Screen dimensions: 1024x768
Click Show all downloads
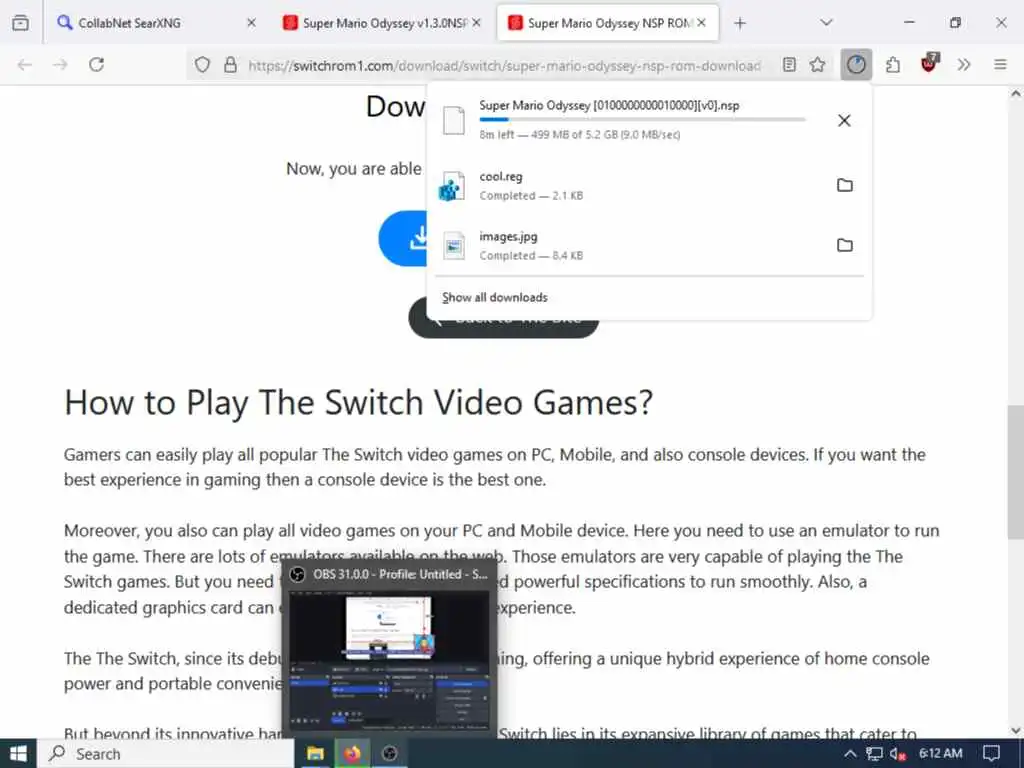click(494, 298)
